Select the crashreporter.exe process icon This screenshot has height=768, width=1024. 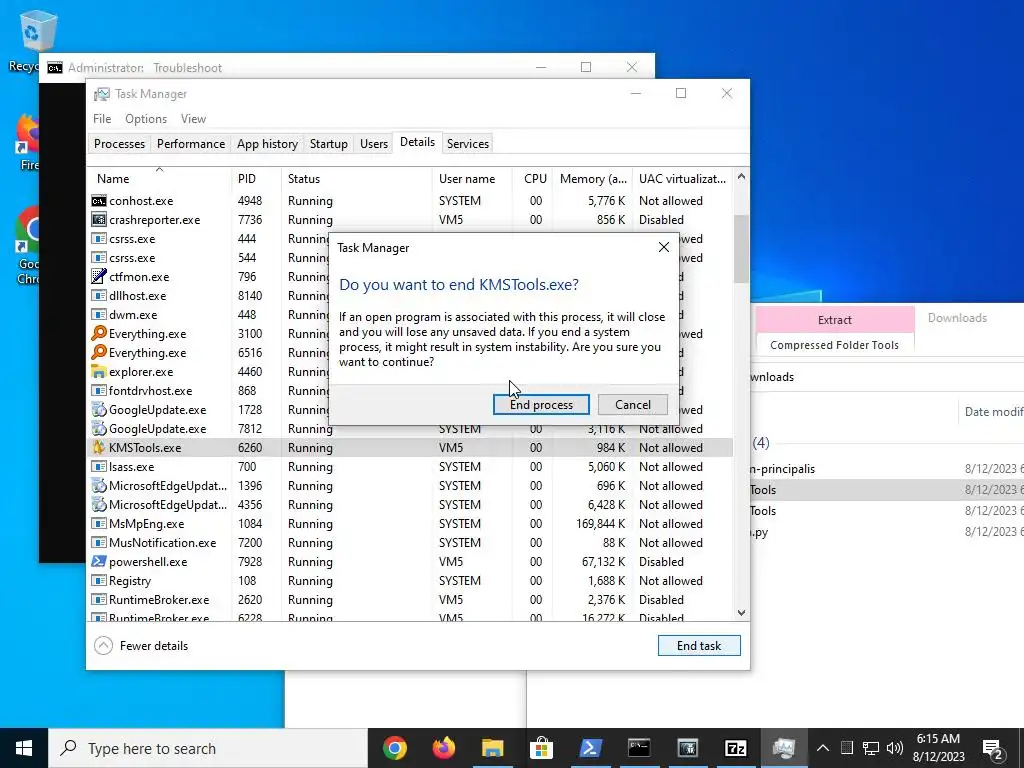pyautogui.click(x=99, y=219)
